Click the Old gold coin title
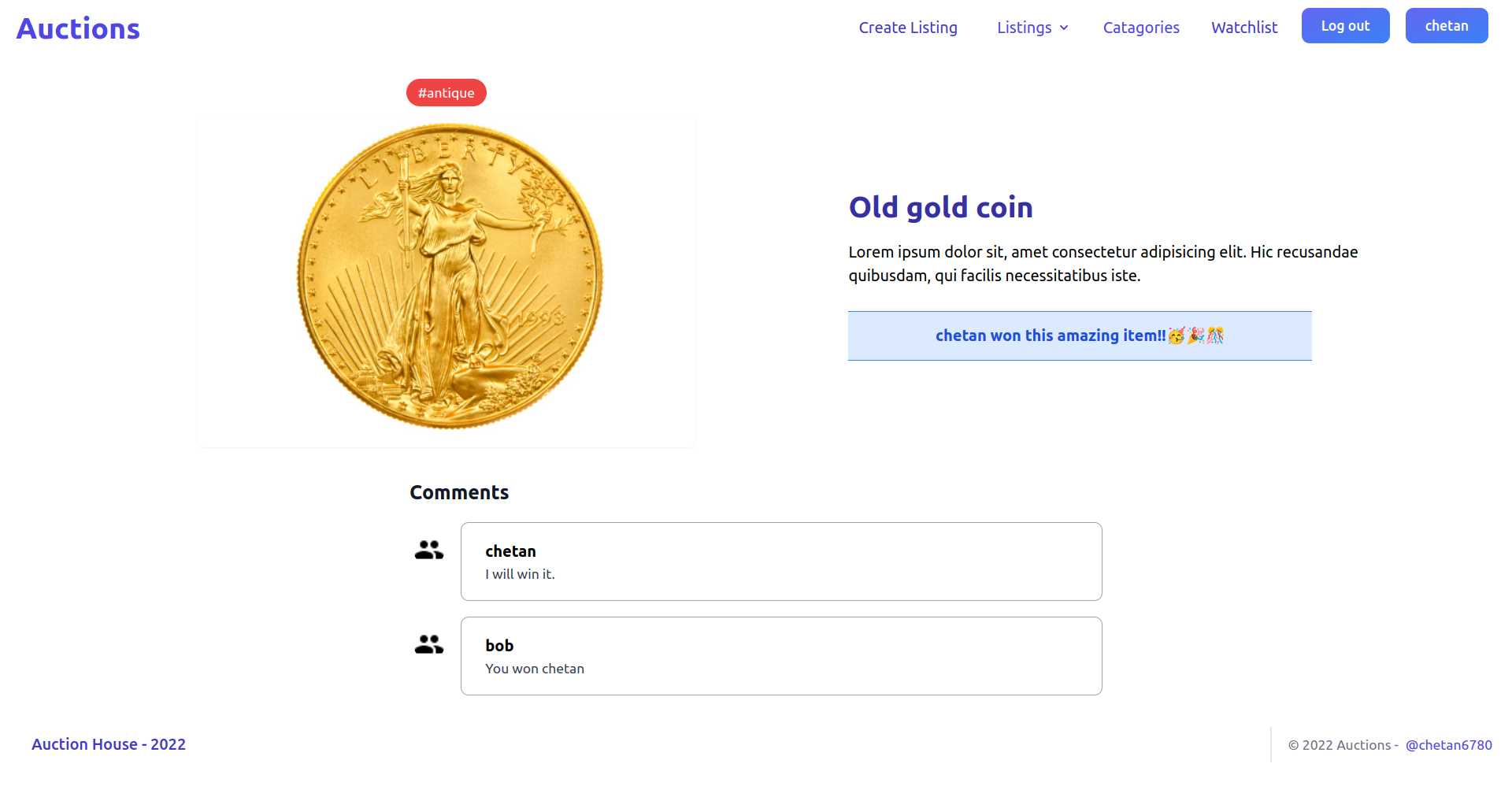The height and width of the screenshot is (797, 1512). tap(940, 207)
